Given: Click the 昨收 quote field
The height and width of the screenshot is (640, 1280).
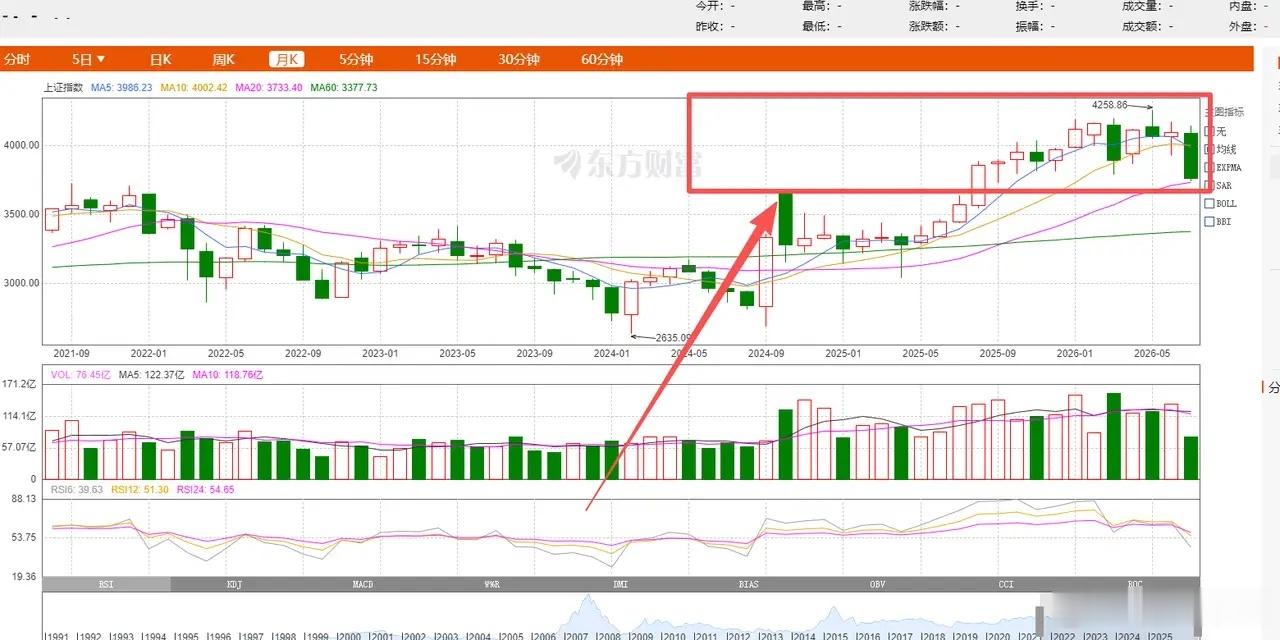Looking at the screenshot, I should (x=716, y=26).
